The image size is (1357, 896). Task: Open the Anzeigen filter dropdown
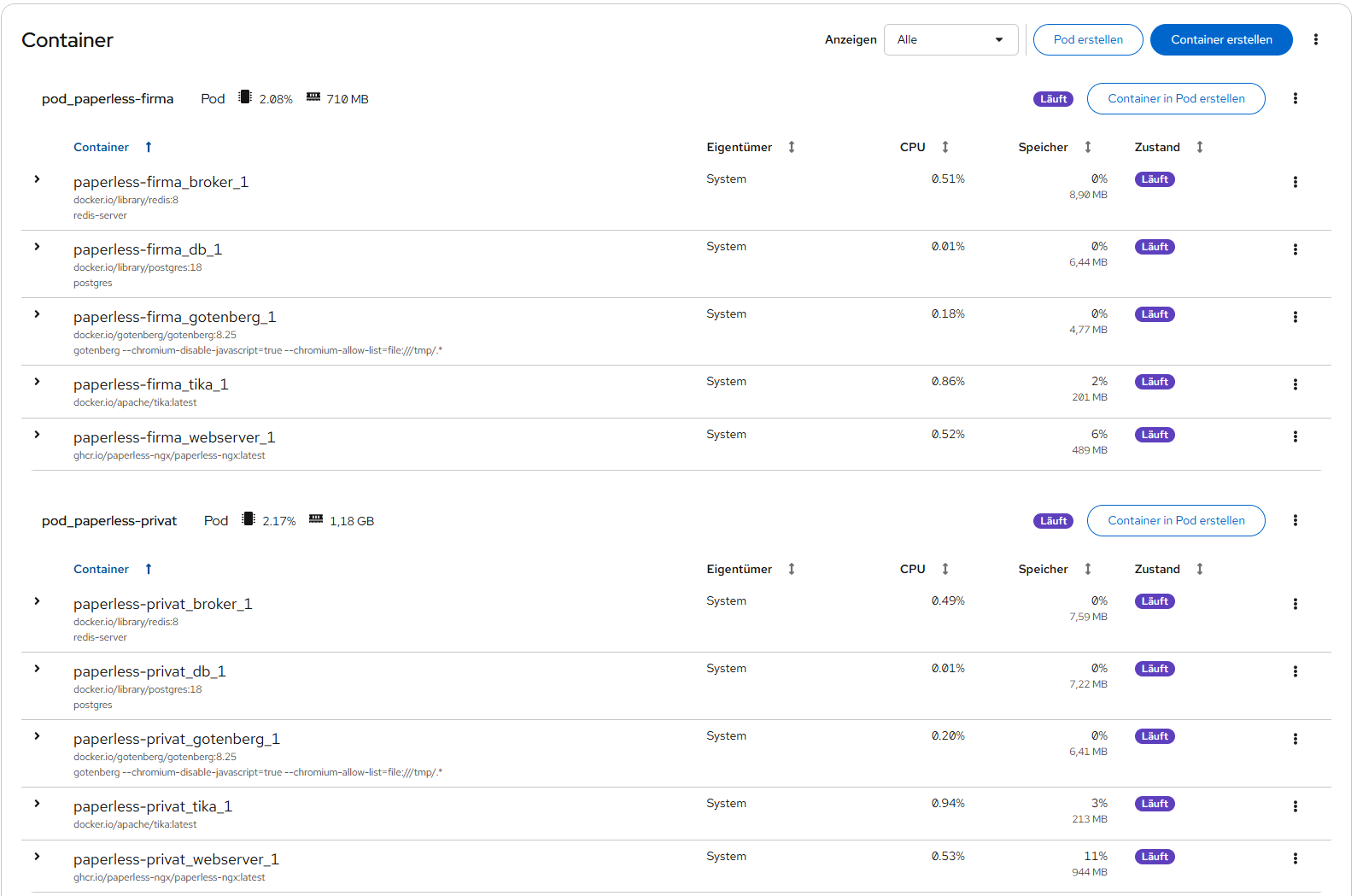950,39
